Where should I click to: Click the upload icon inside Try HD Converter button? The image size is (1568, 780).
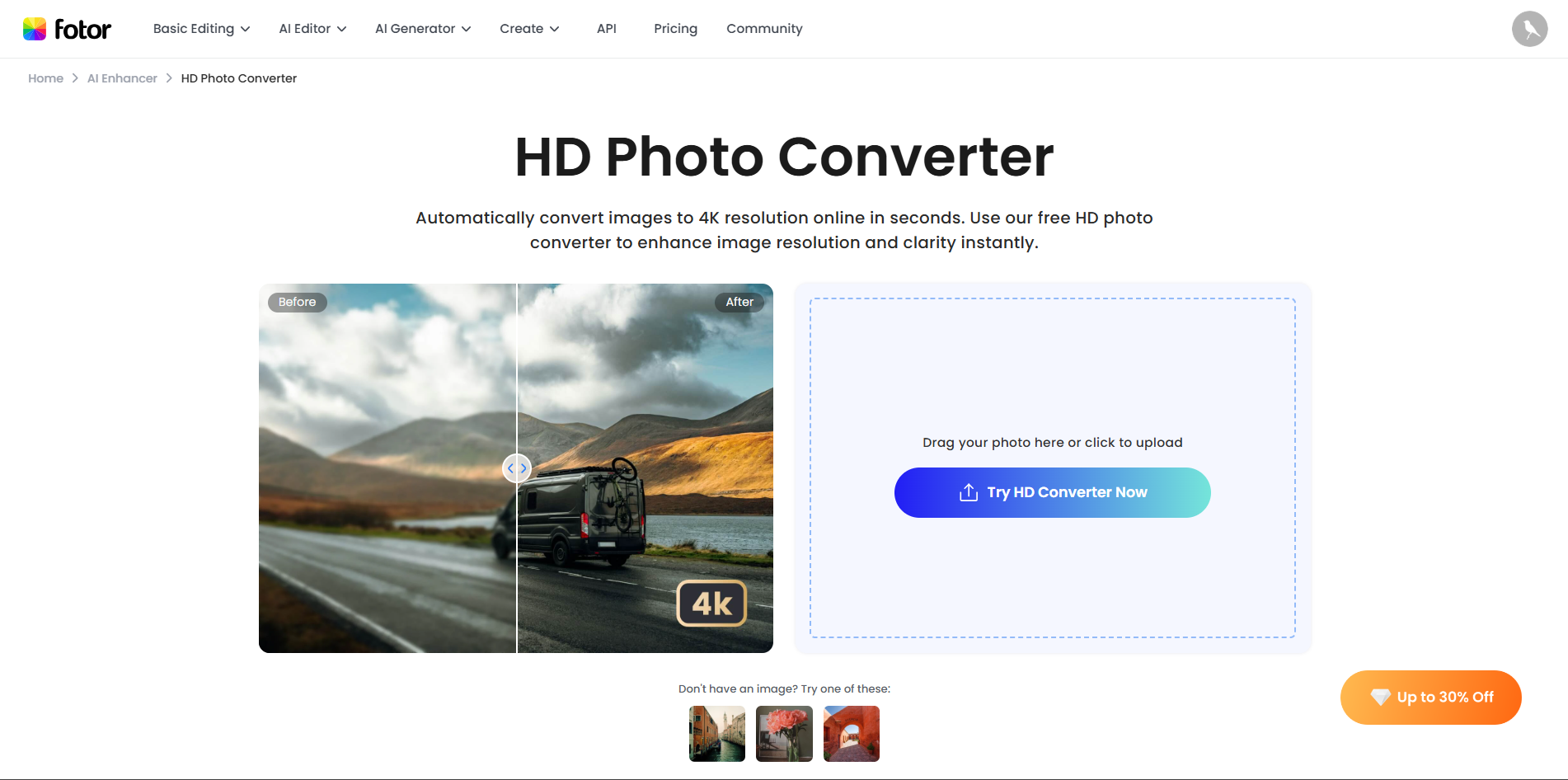pos(966,492)
